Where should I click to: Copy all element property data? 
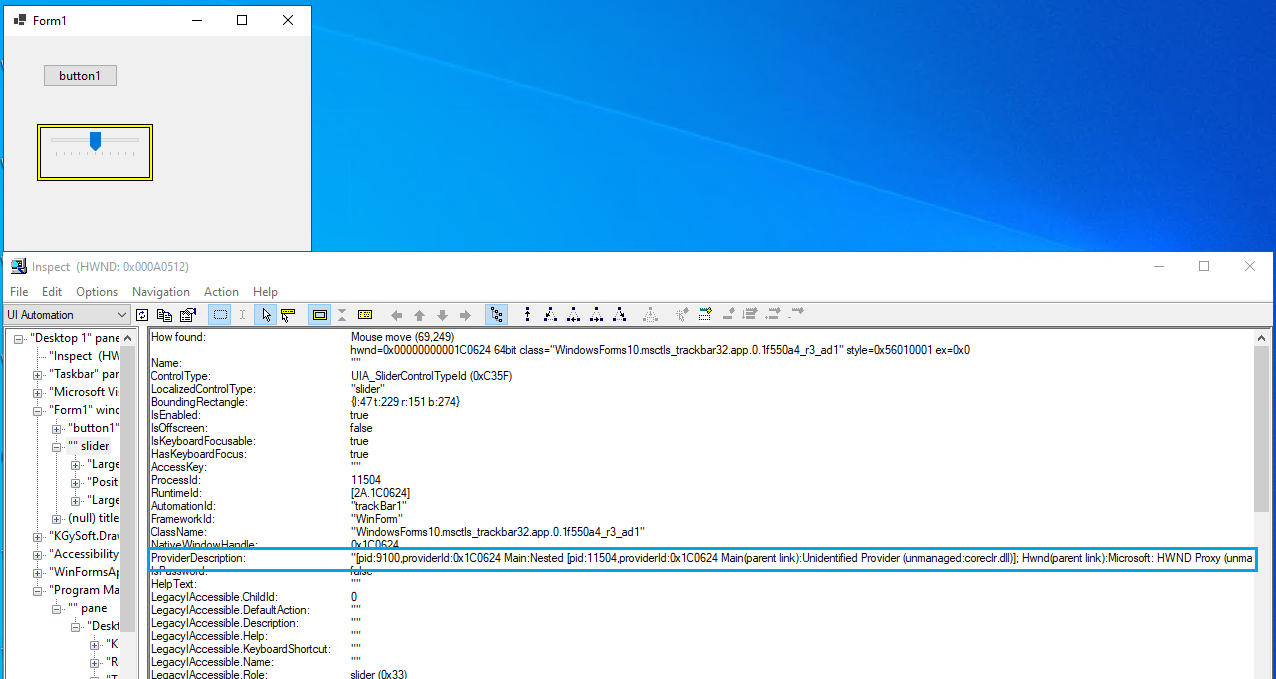[x=163, y=314]
